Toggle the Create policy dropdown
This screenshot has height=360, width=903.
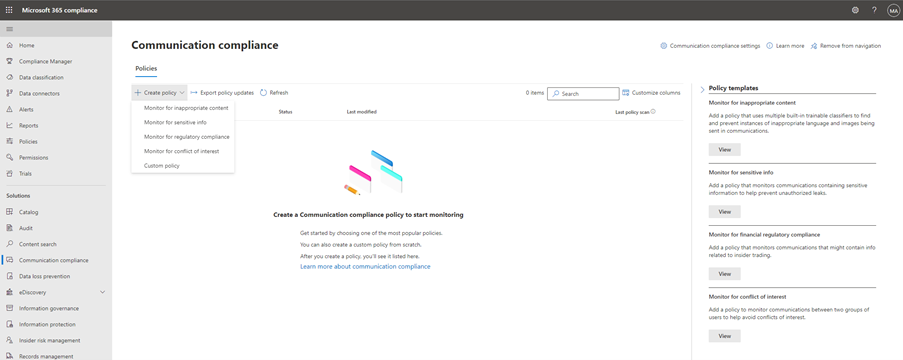tap(160, 93)
